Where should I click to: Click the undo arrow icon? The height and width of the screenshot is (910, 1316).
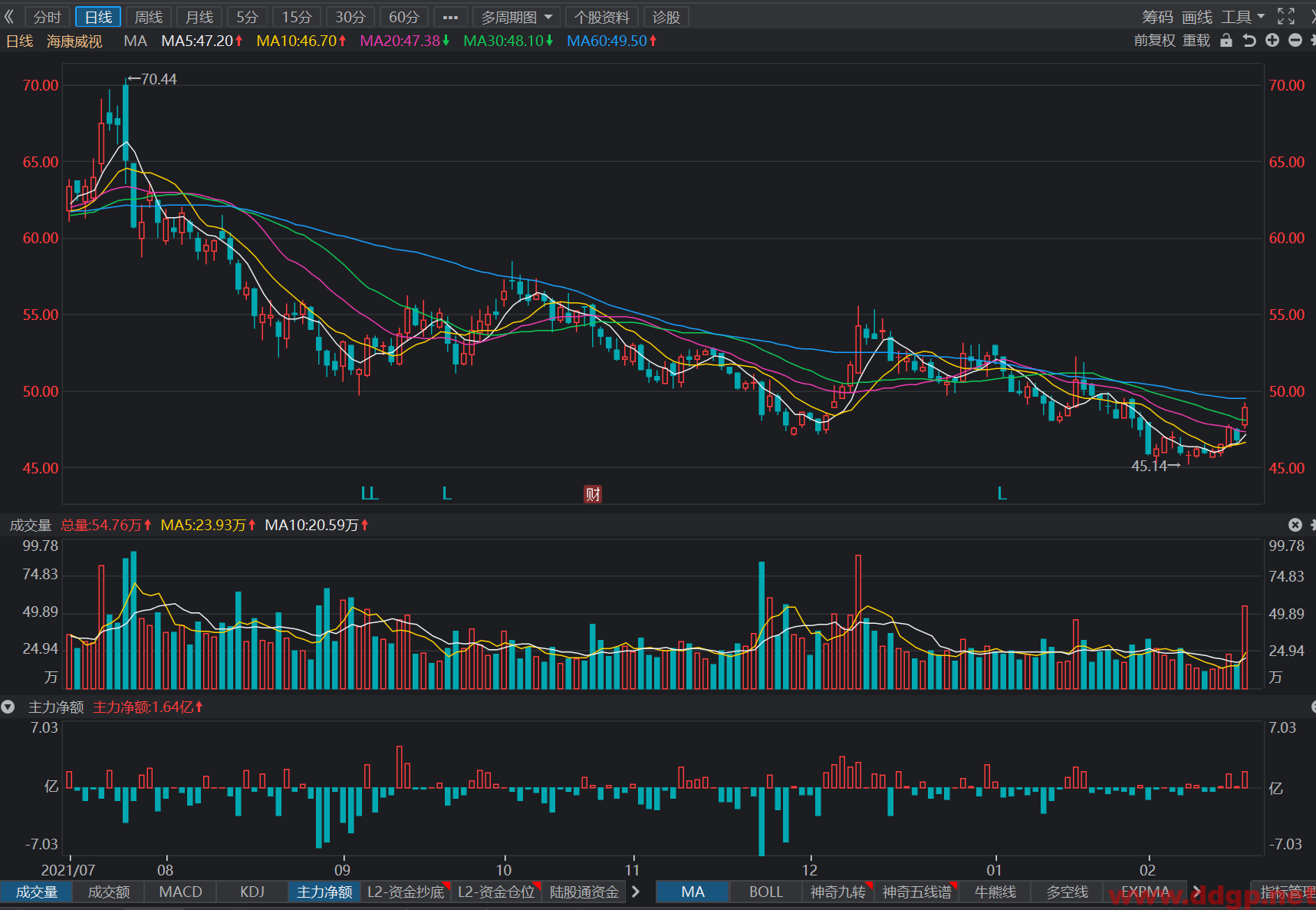[1249, 41]
